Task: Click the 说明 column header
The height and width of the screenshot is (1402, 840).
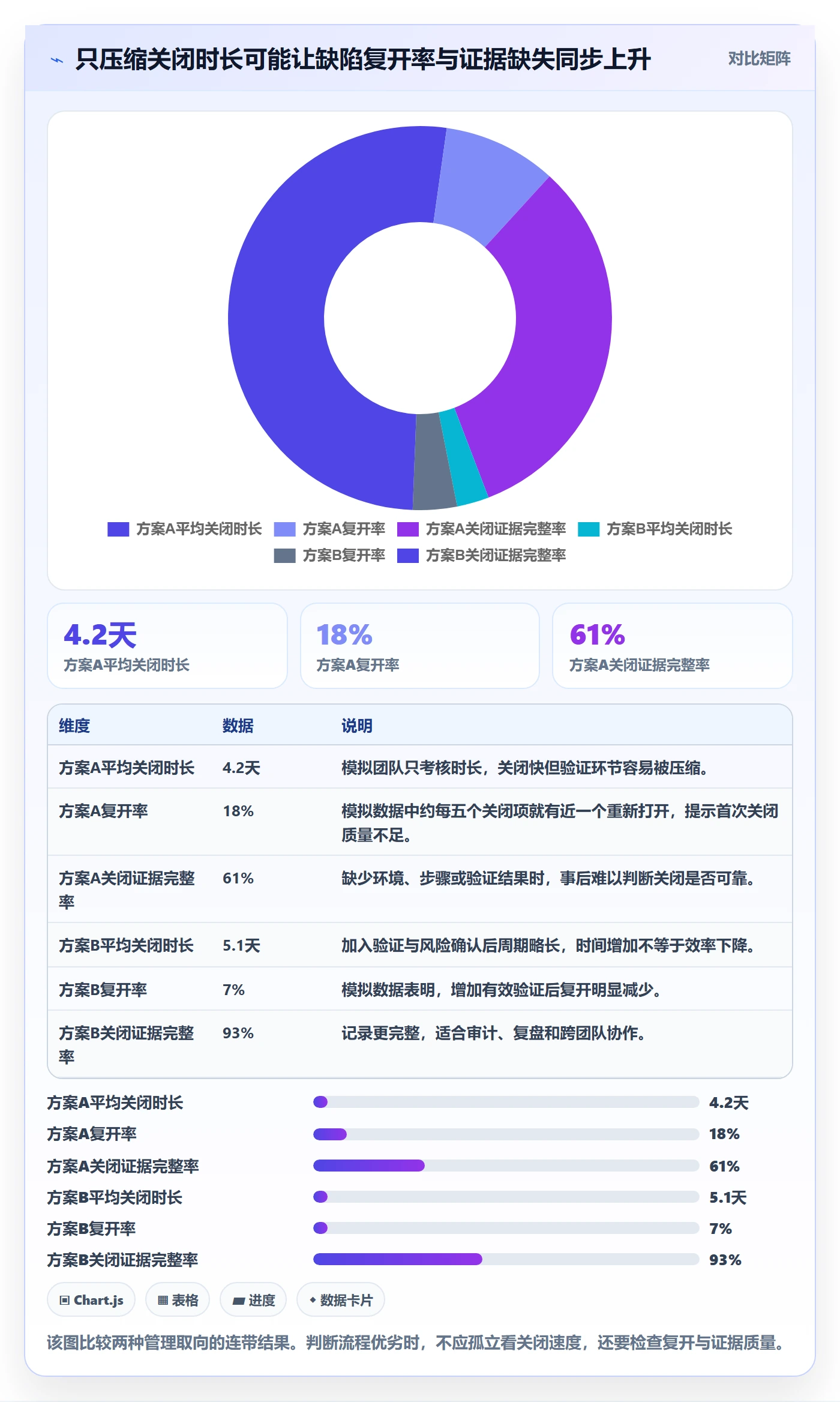Action: (x=357, y=726)
